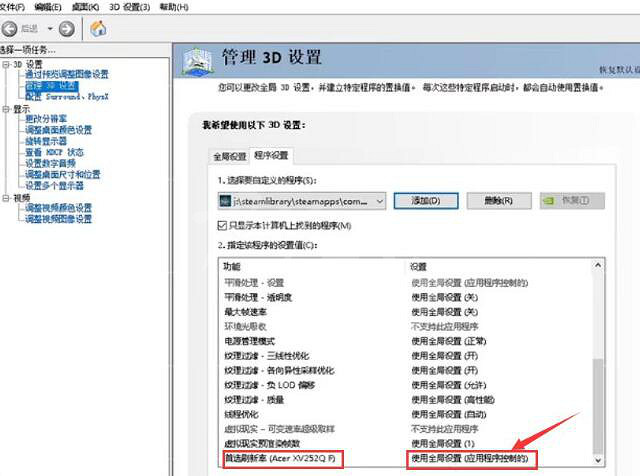Viewport: 640px width, 476px height.
Task: Switch to the 程序设置 tab
Action: 271,155
